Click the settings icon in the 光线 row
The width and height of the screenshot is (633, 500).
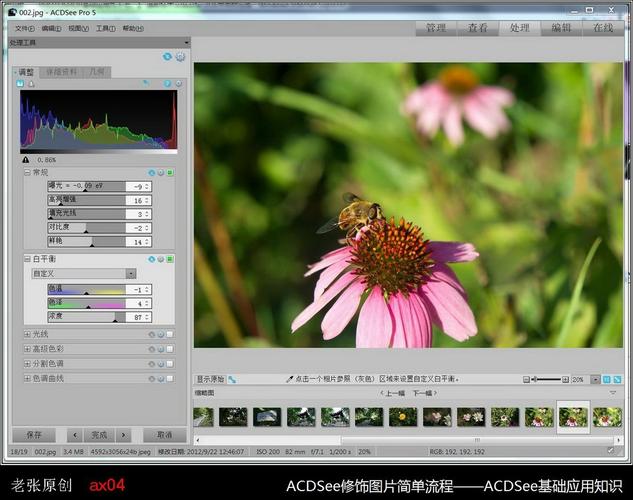click(x=161, y=334)
